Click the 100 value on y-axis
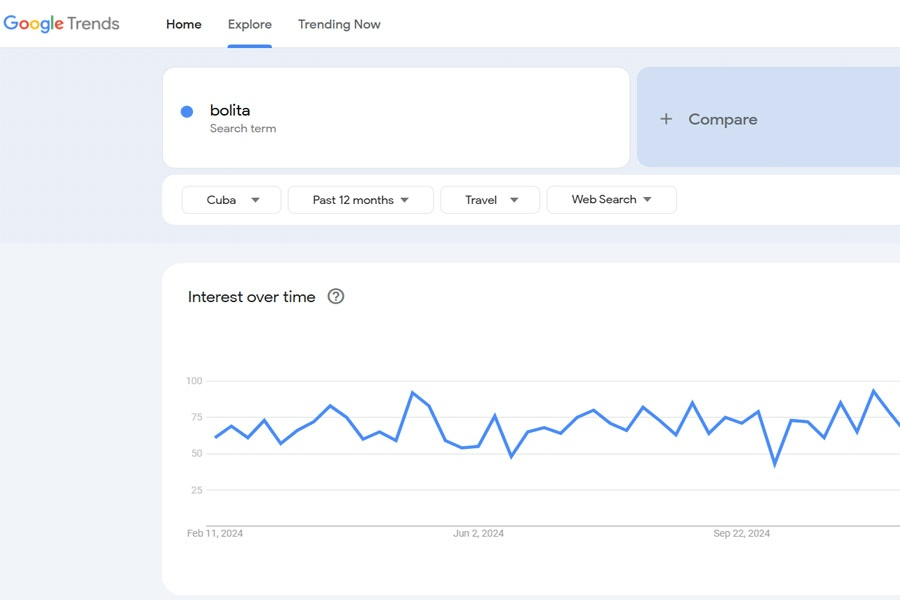This screenshot has height=600, width=900. tap(193, 381)
